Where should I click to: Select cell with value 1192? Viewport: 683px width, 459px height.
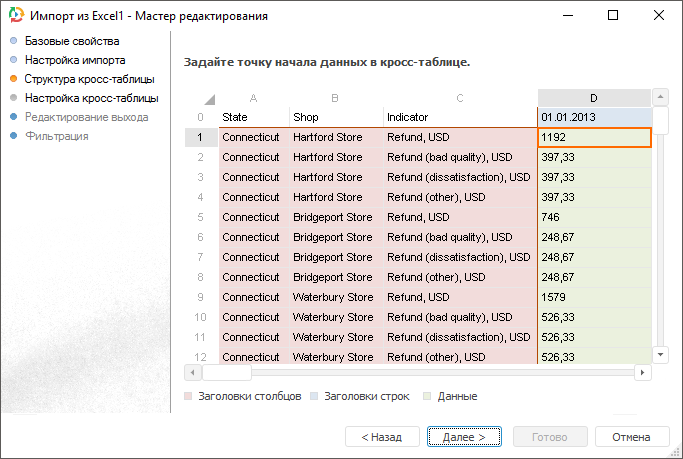[x=594, y=138]
